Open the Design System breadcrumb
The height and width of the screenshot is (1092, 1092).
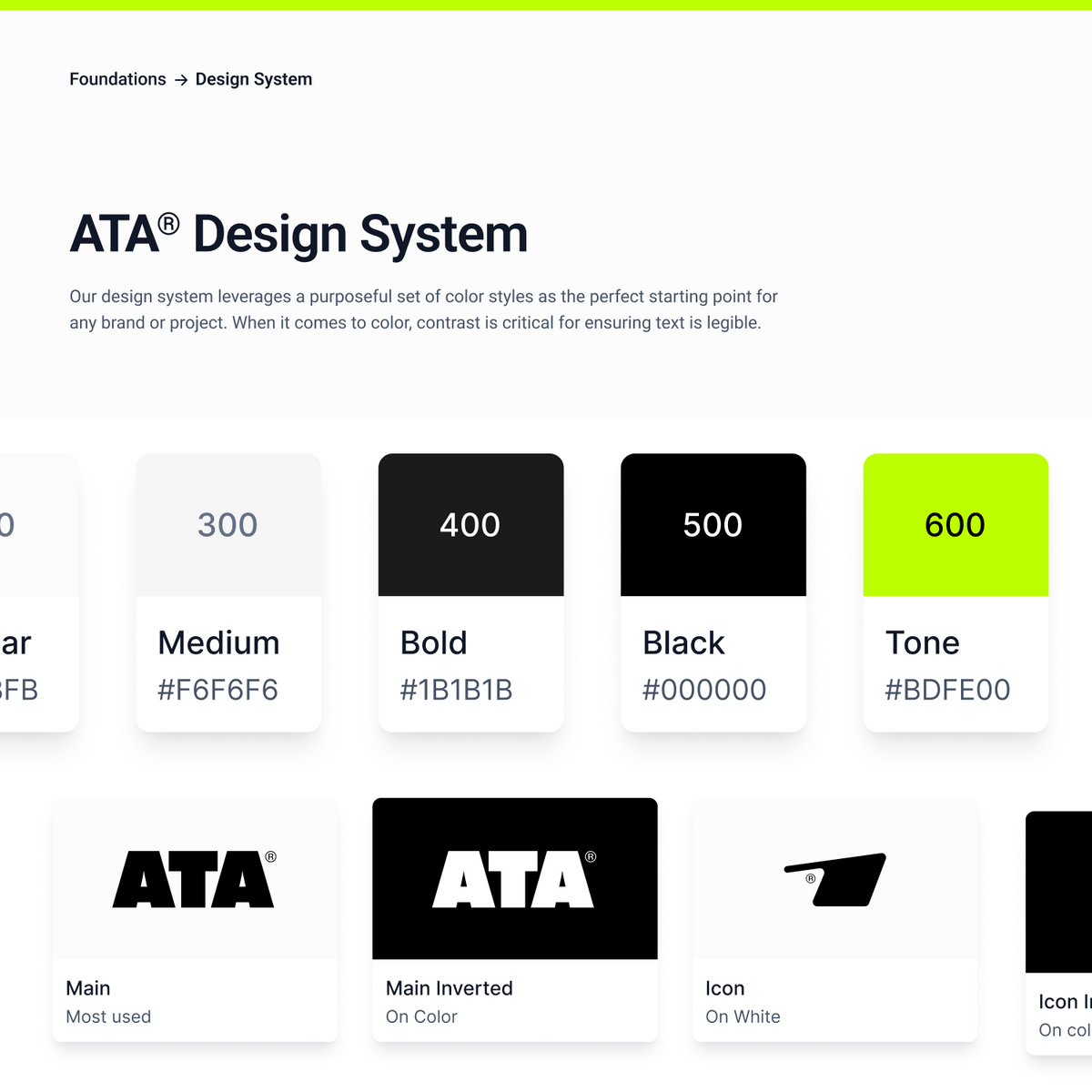[x=254, y=79]
